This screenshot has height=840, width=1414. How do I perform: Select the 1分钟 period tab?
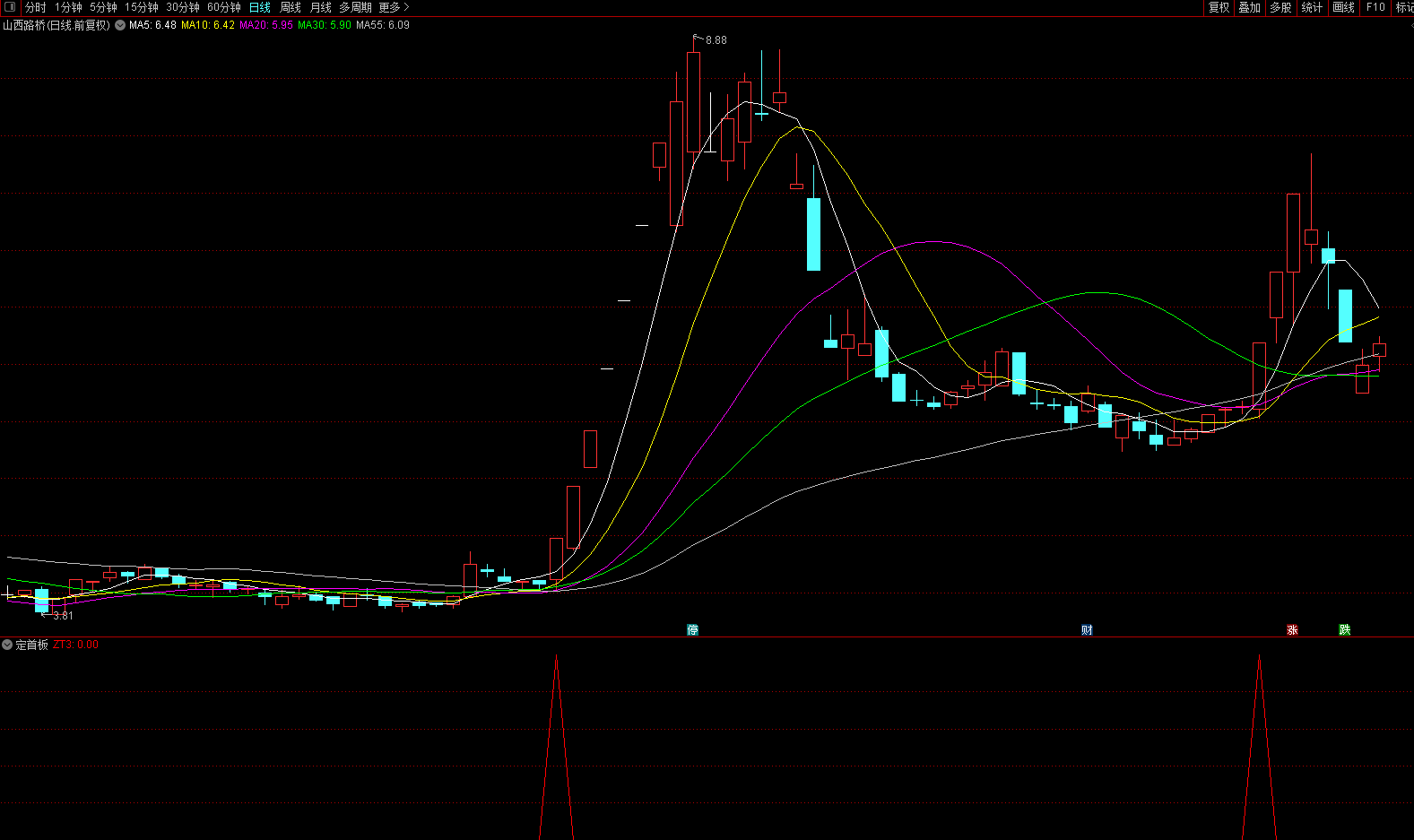(68, 7)
